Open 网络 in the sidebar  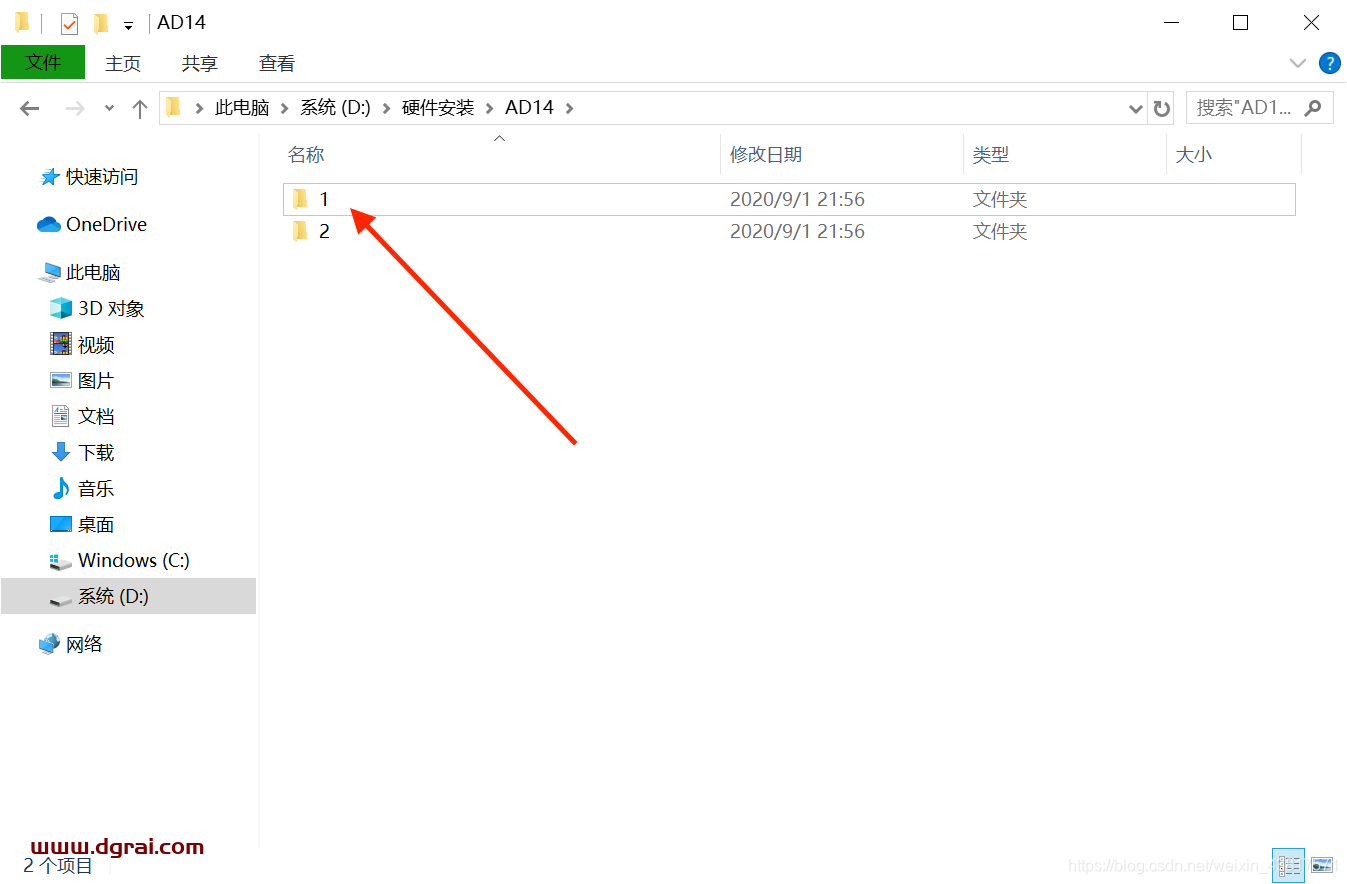(x=84, y=644)
